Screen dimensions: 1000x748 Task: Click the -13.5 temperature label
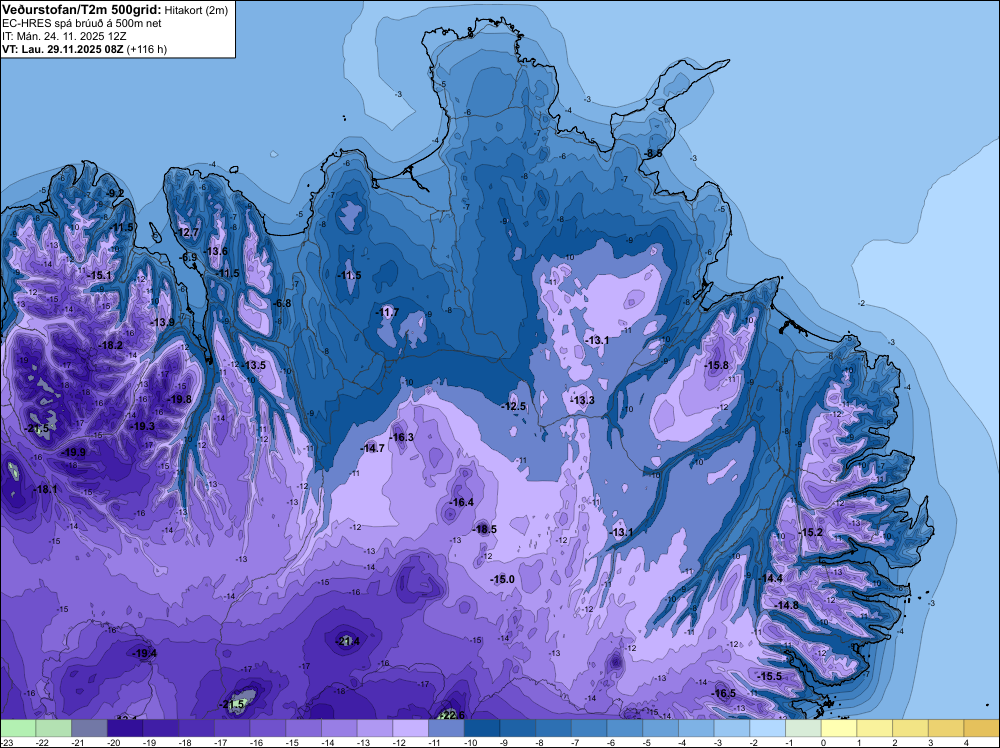click(x=254, y=366)
